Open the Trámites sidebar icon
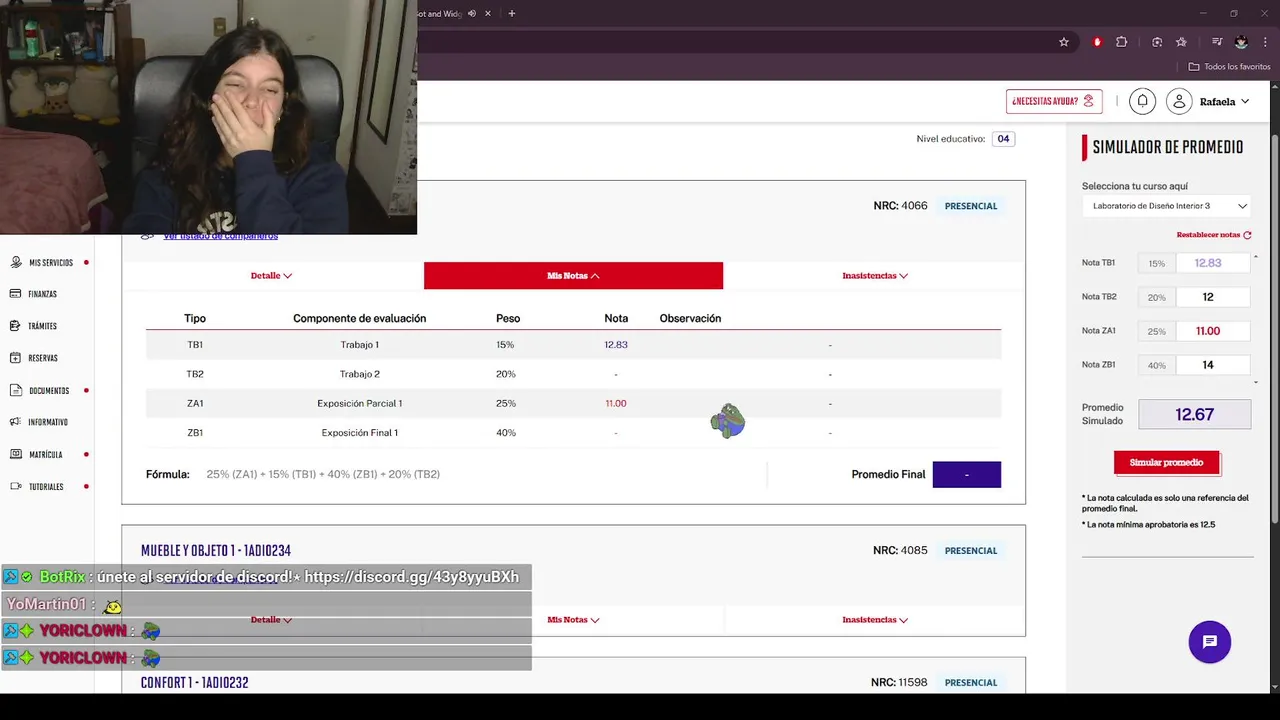 click(x=16, y=326)
